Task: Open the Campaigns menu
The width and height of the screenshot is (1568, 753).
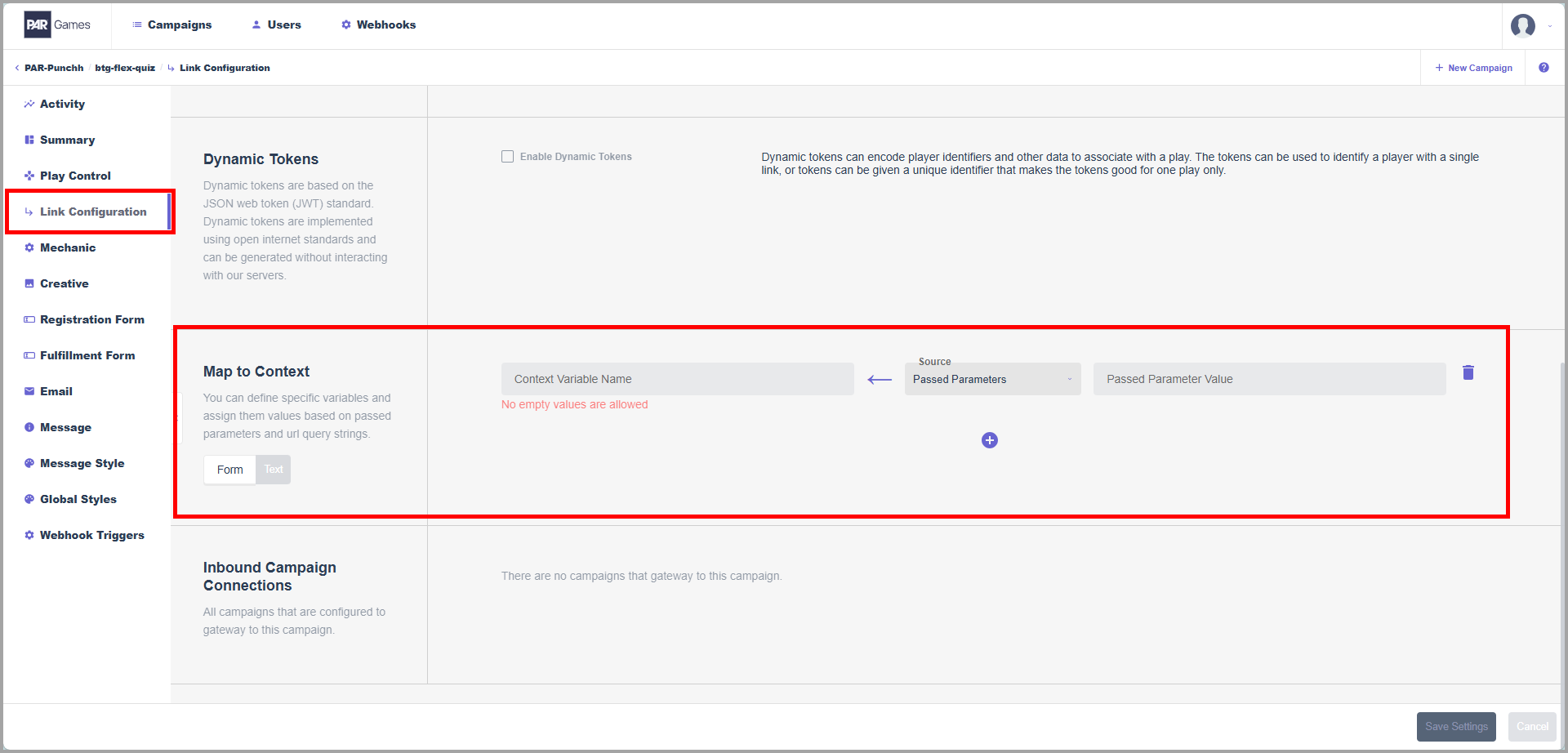Action: [x=171, y=25]
